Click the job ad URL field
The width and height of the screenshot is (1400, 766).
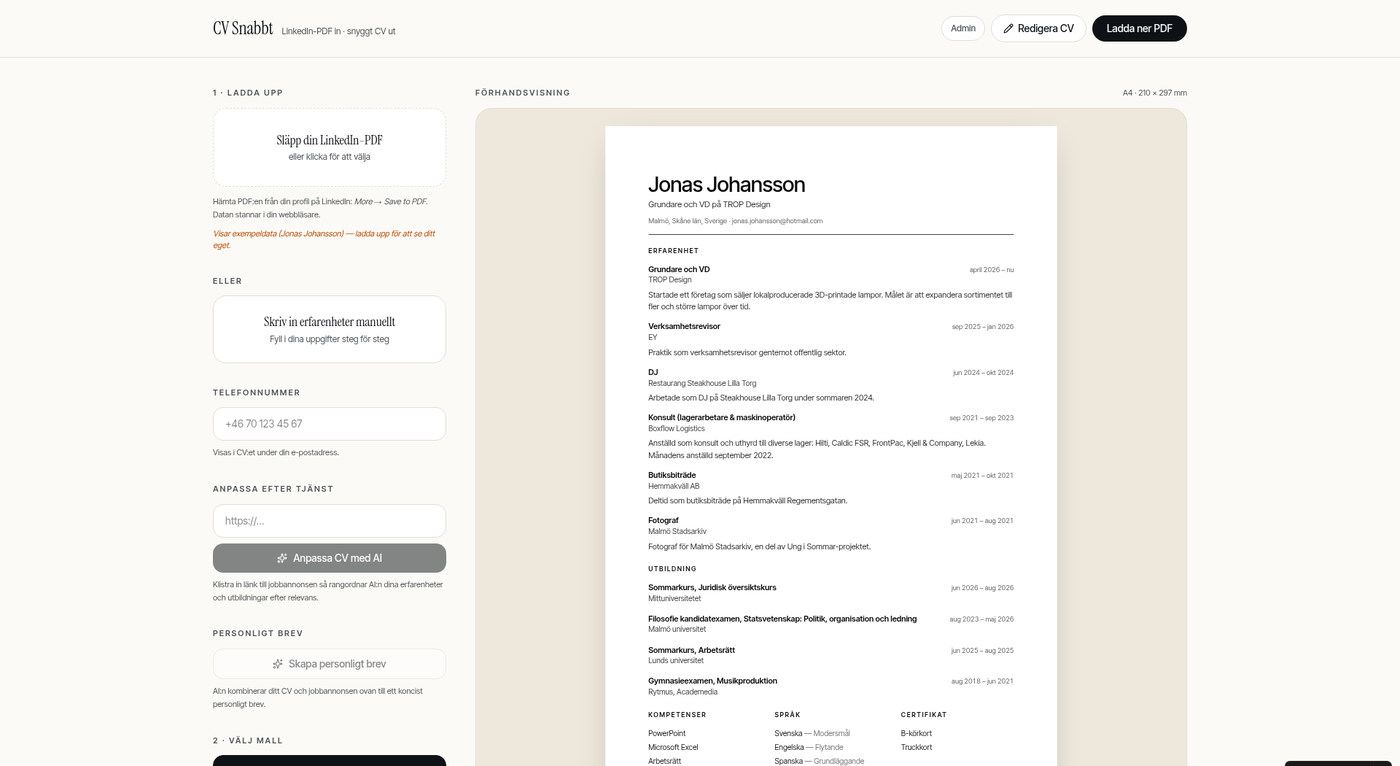point(329,521)
